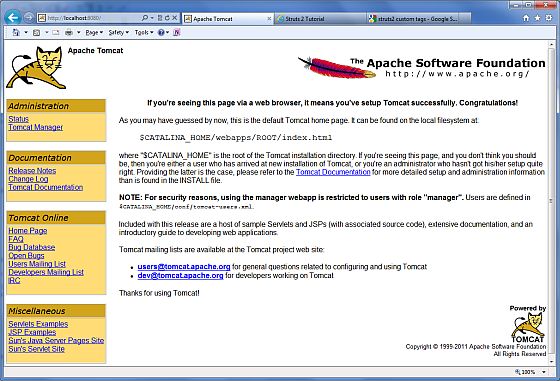Screen dimensions: 560x381
Task: Expand the Home button dropdown arrow
Action: [x=26, y=33]
